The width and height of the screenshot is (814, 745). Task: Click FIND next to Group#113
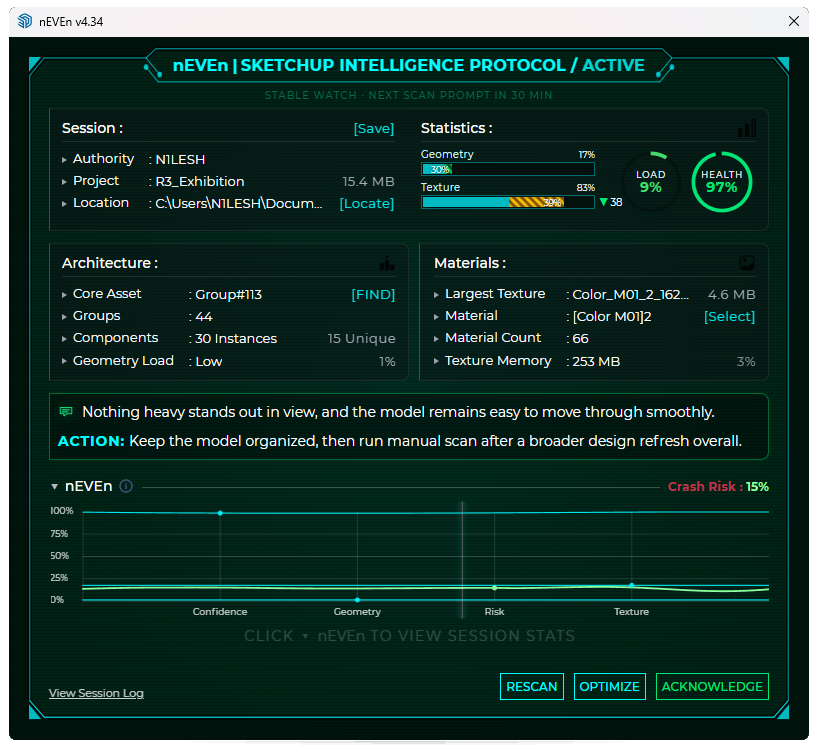[373, 294]
